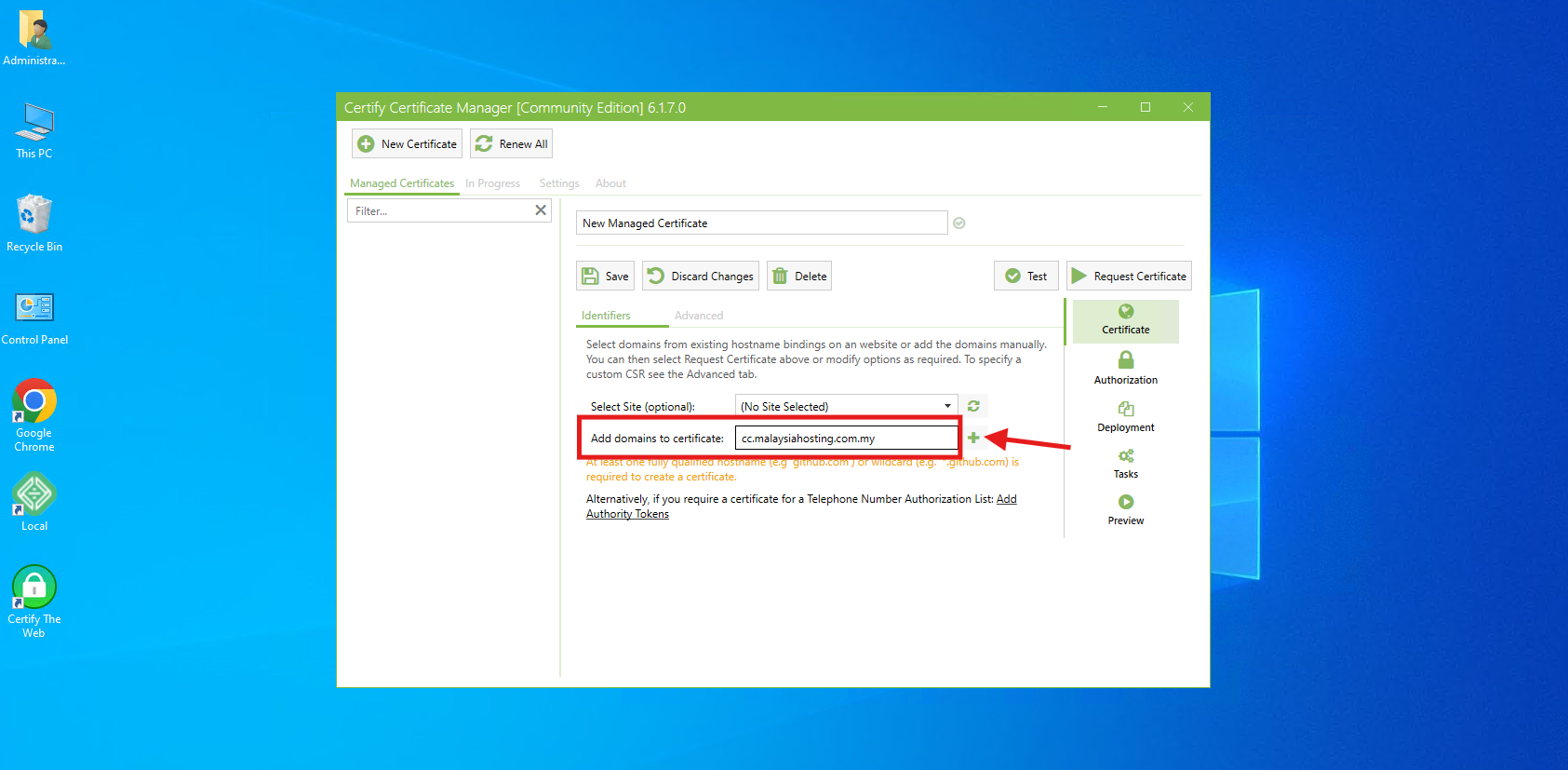This screenshot has width=1568, height=770.
Task: Select the Local desktop shortcut
Action: point(34,503)
